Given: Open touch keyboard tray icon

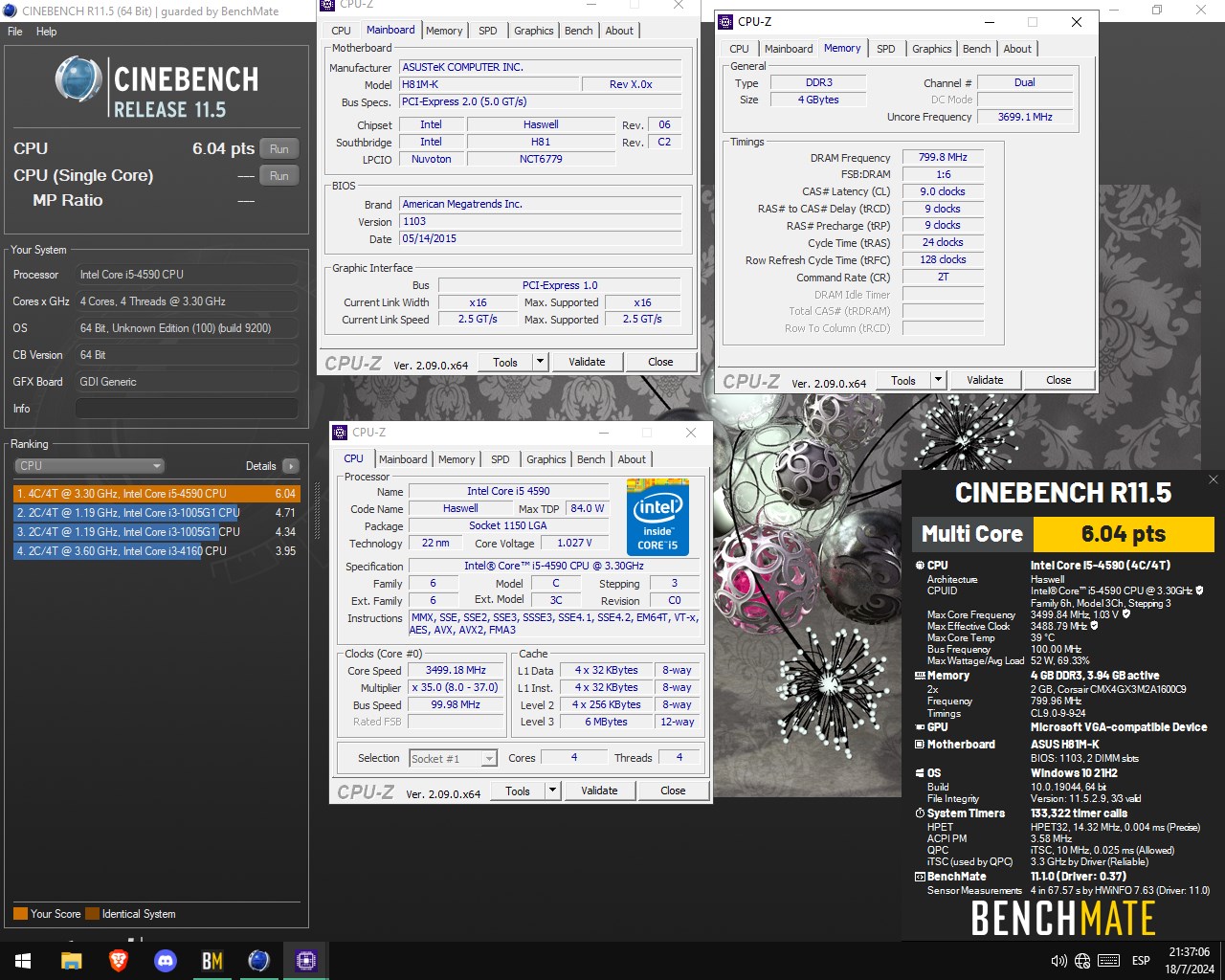Looking at the screenshot, I should [1109, 961].
